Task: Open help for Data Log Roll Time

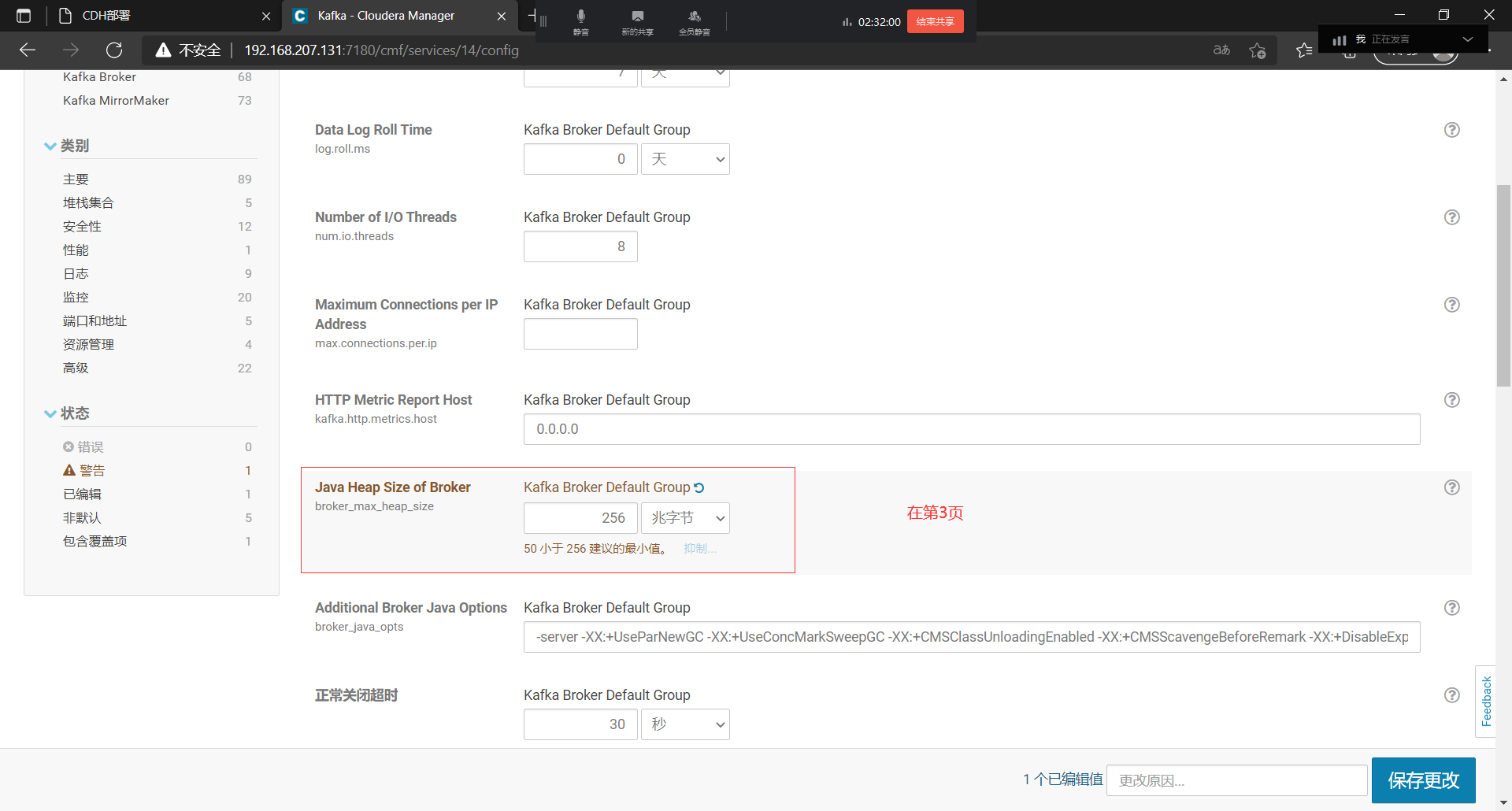Action: click(x=1452, y=130)
